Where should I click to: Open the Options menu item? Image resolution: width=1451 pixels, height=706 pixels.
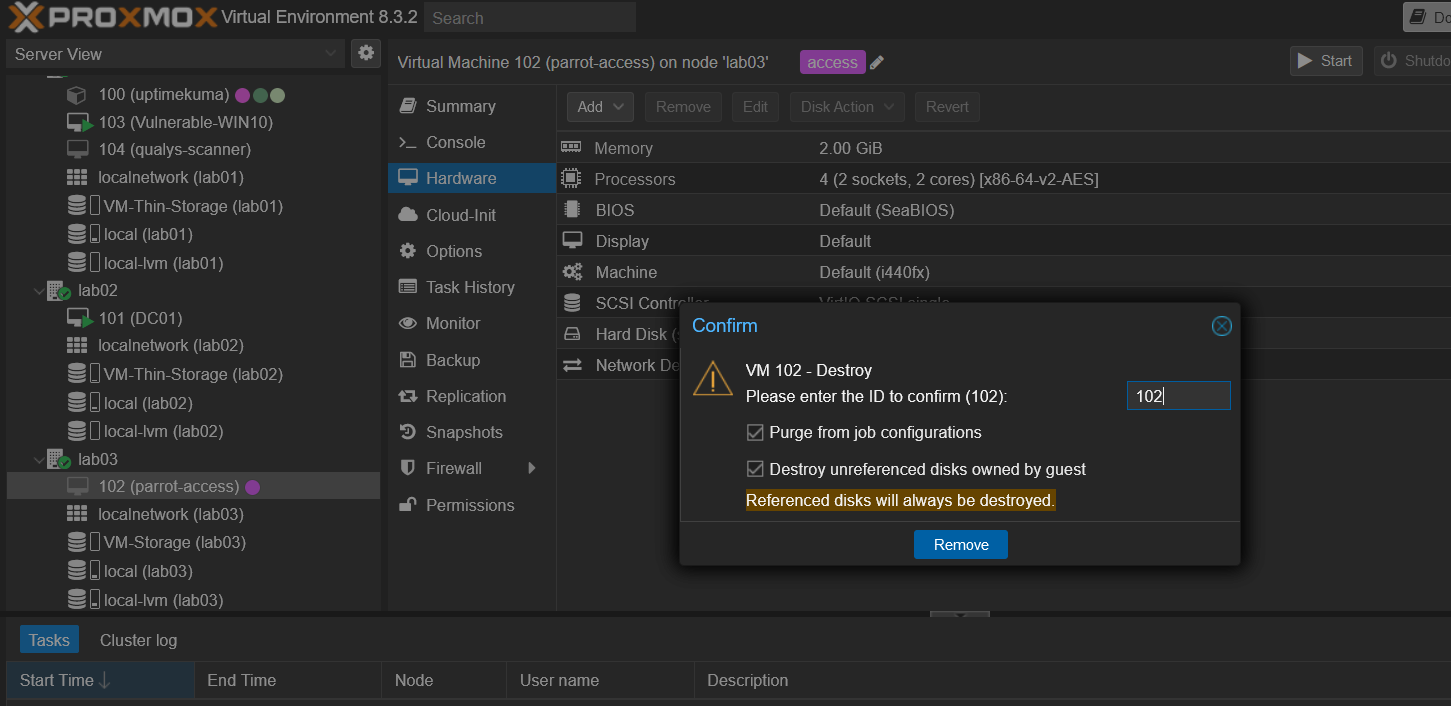point(472,251)
